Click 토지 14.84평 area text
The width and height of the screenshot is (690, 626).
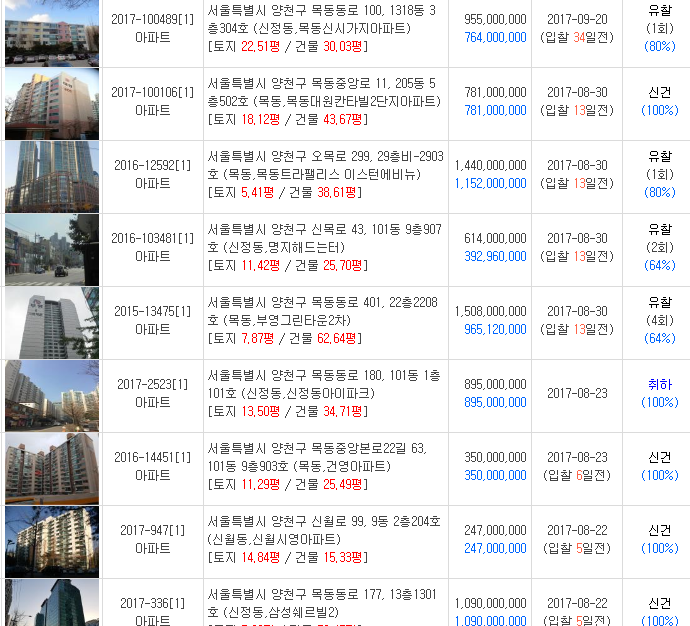click(x=247, y=557)
